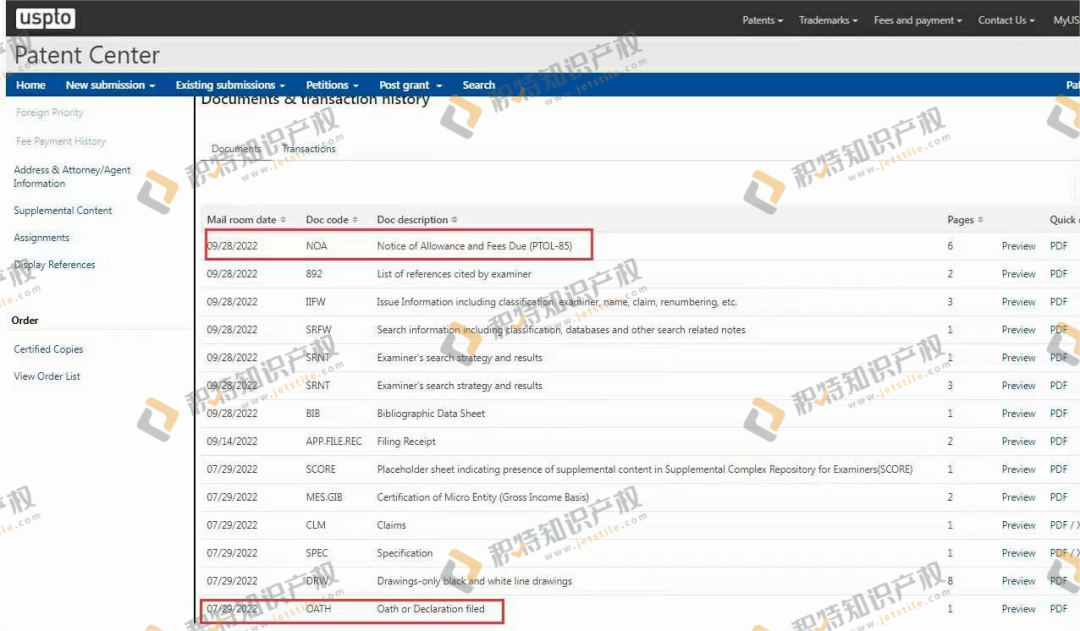Viewport: 1080px width, 631px height.
Task: Sort by Doc code column
Action: pyautogui.click(x=331, y=220)
